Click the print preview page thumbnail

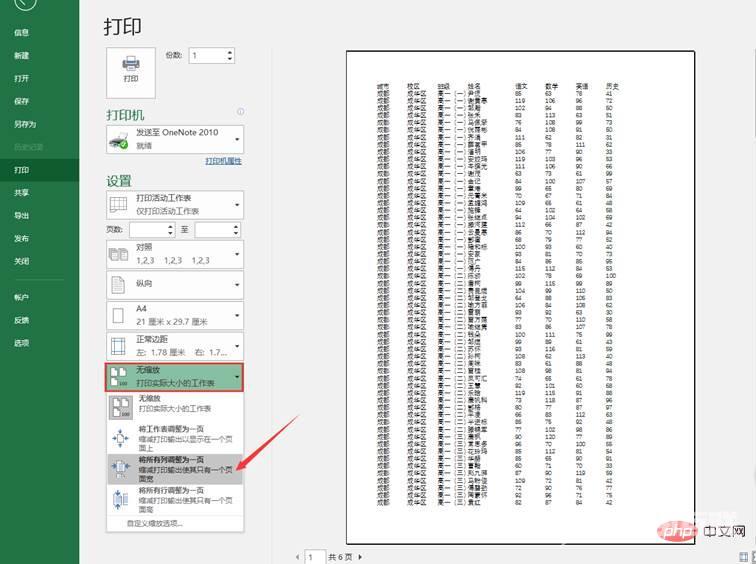pyautogui.click(x=521, y=297)
